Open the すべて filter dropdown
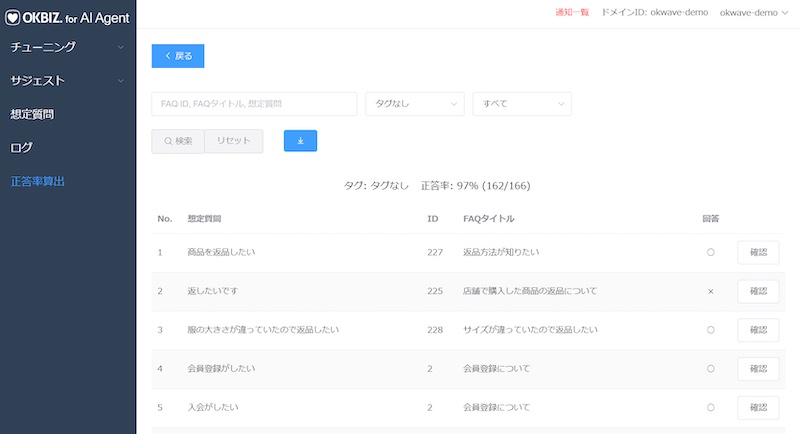The height and width of the screenshot is (434, 800). click(x=521, y=104)
